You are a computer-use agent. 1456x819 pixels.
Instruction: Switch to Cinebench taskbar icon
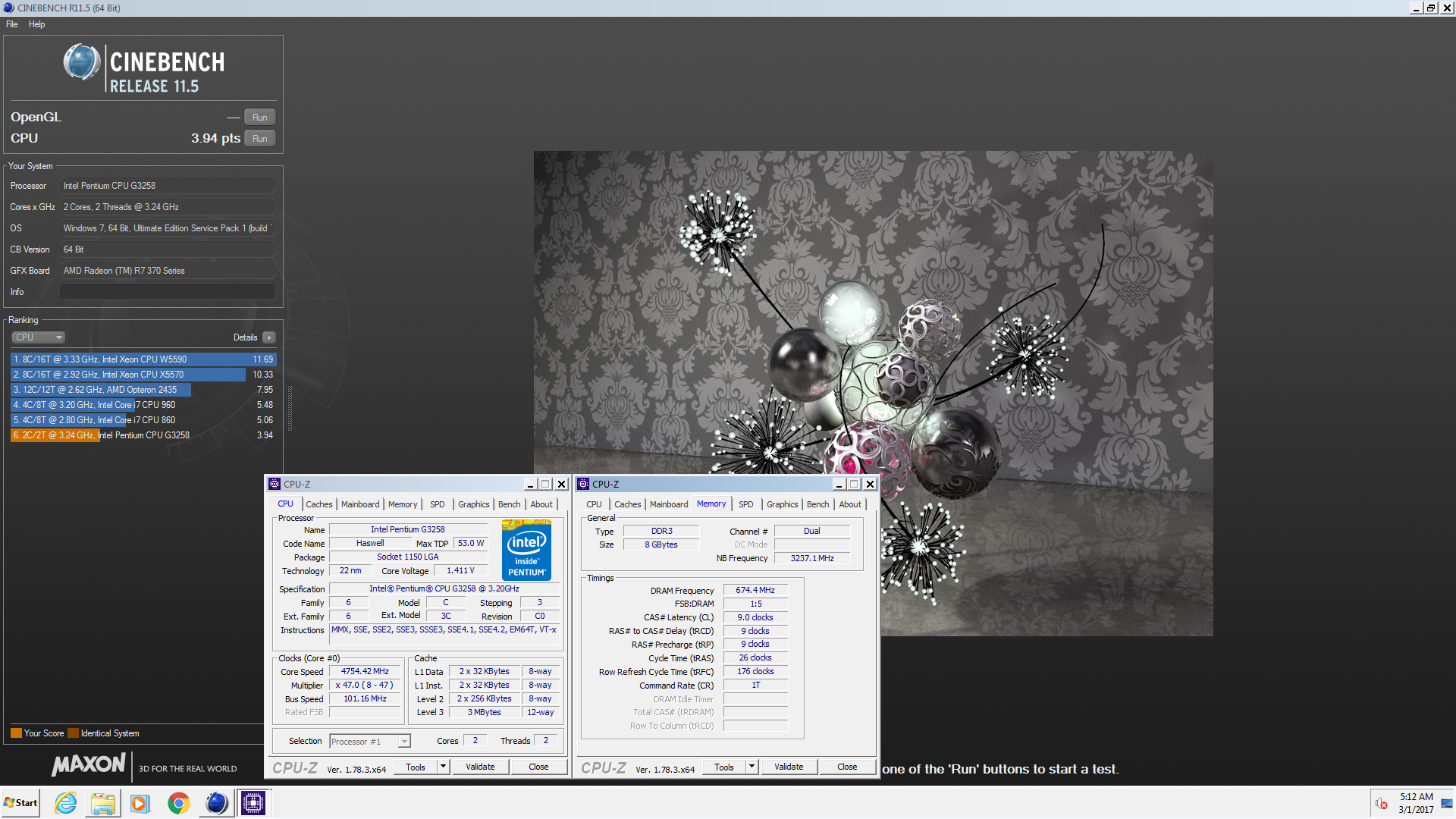click(216, 803)
